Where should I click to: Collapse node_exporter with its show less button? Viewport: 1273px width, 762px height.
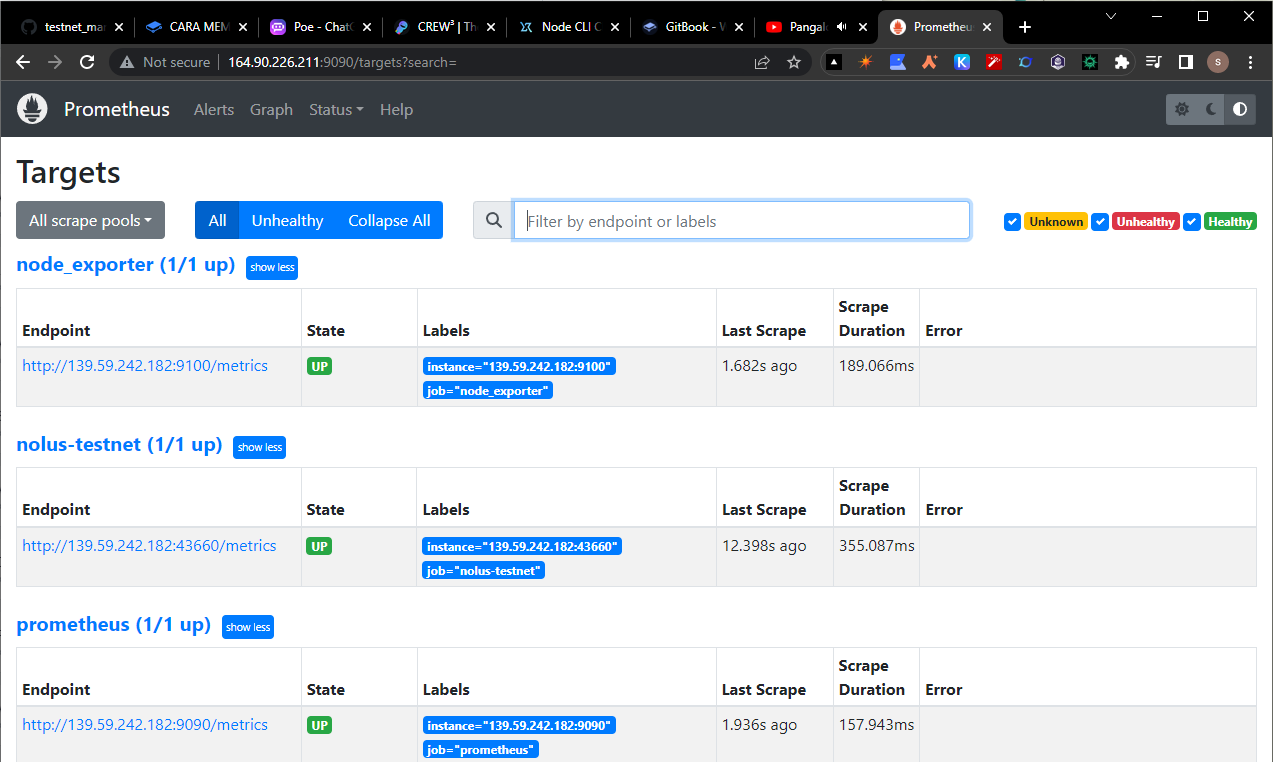(271, 267)
